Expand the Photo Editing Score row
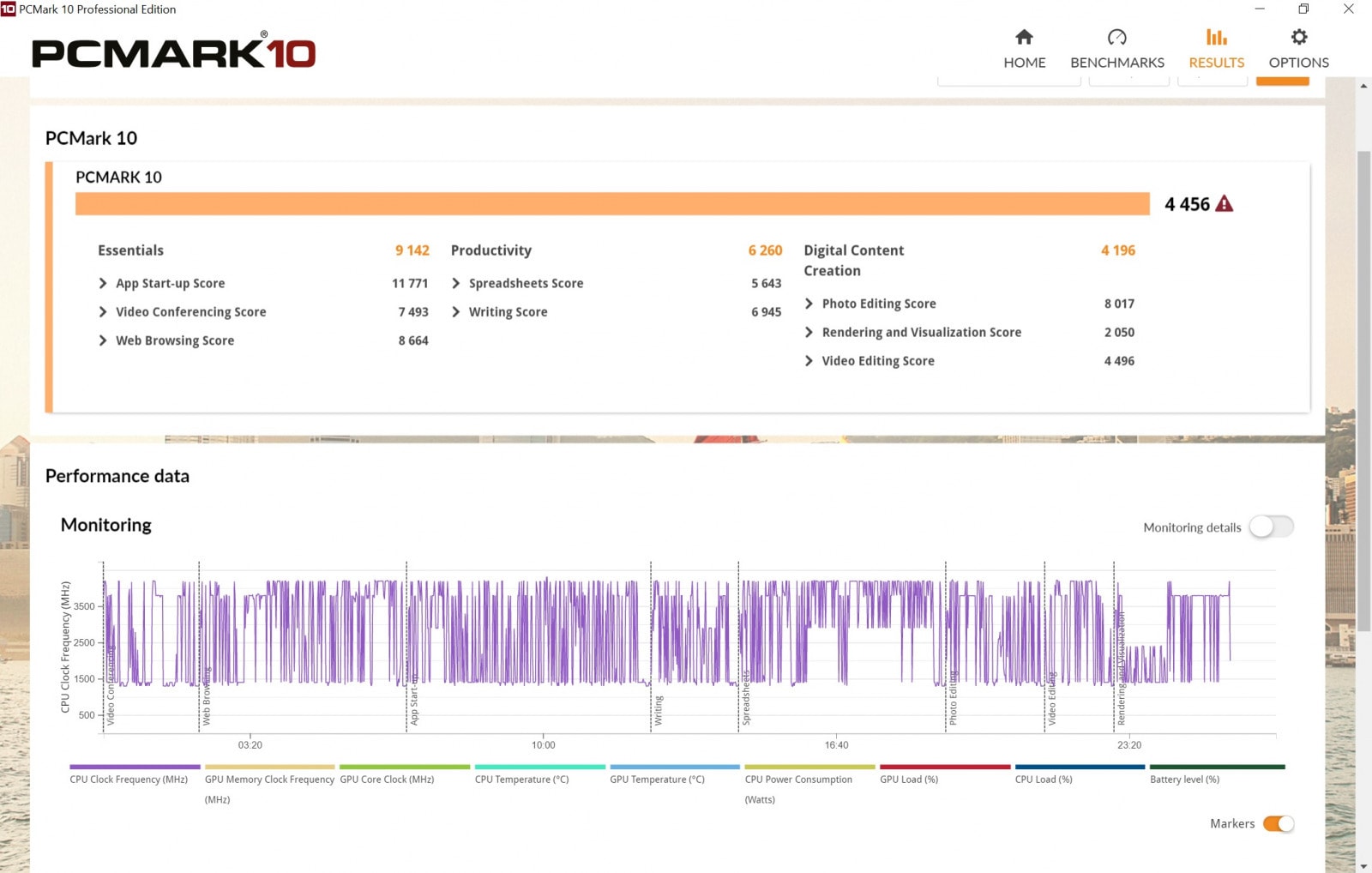 pos(809,304)
